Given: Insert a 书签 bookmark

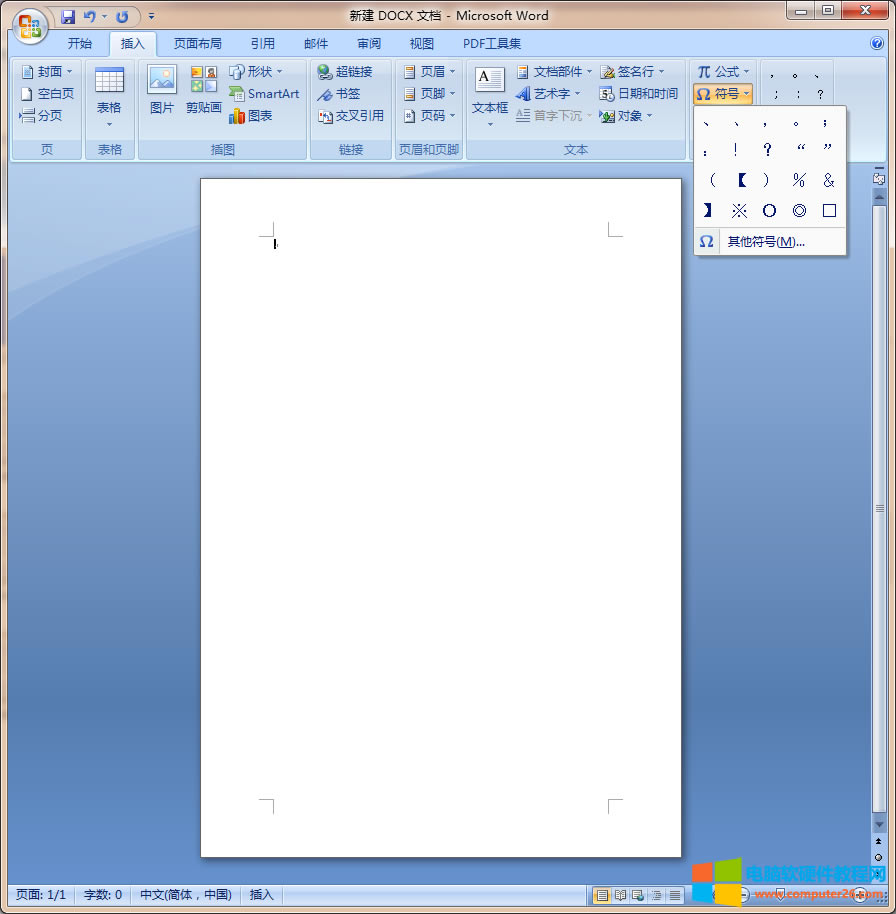Looking at the screenshot, I should click(339, 94).
